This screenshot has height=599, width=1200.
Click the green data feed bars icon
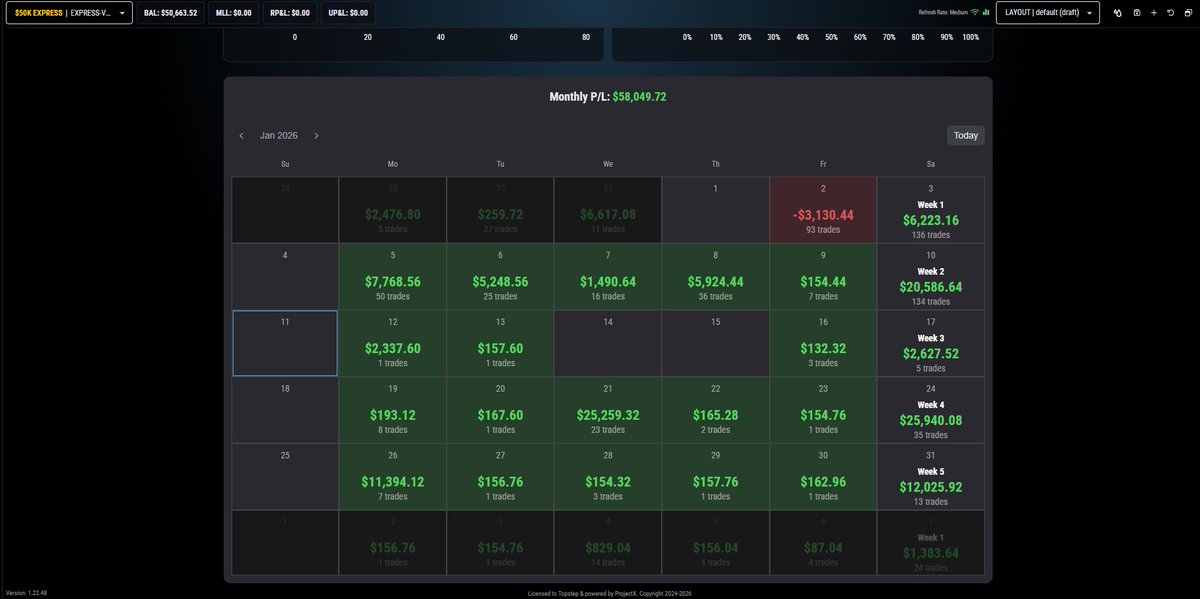(x=986, y=12)
